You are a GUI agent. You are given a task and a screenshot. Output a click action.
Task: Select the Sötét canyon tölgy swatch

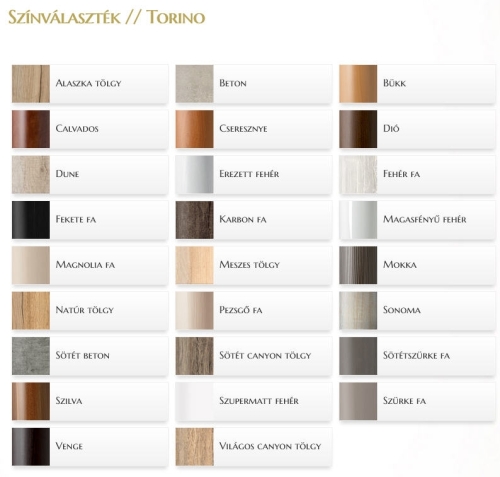click(x=195, y=356)
